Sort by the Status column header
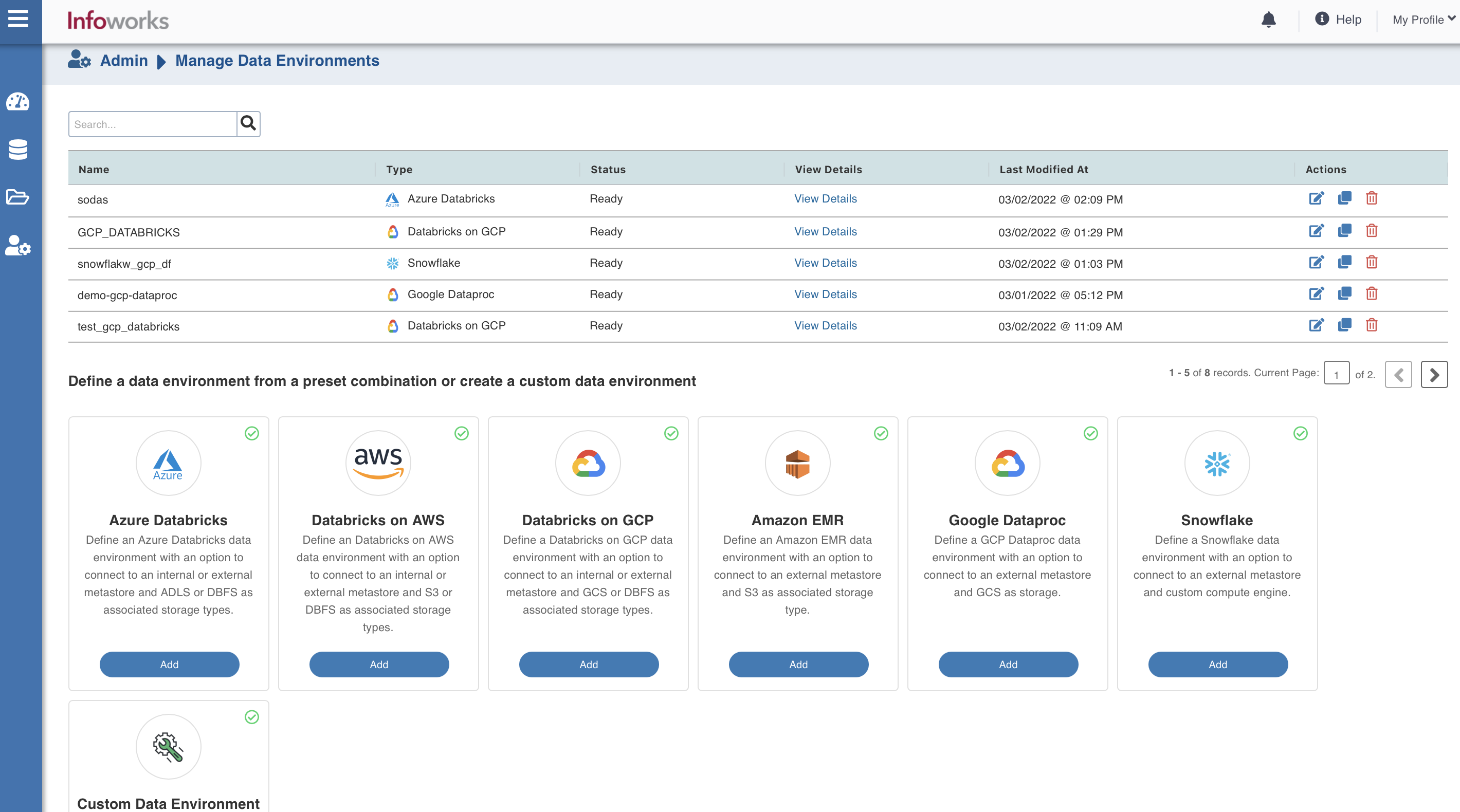This screenshot has width=1460, height=812. coord(608,170)
